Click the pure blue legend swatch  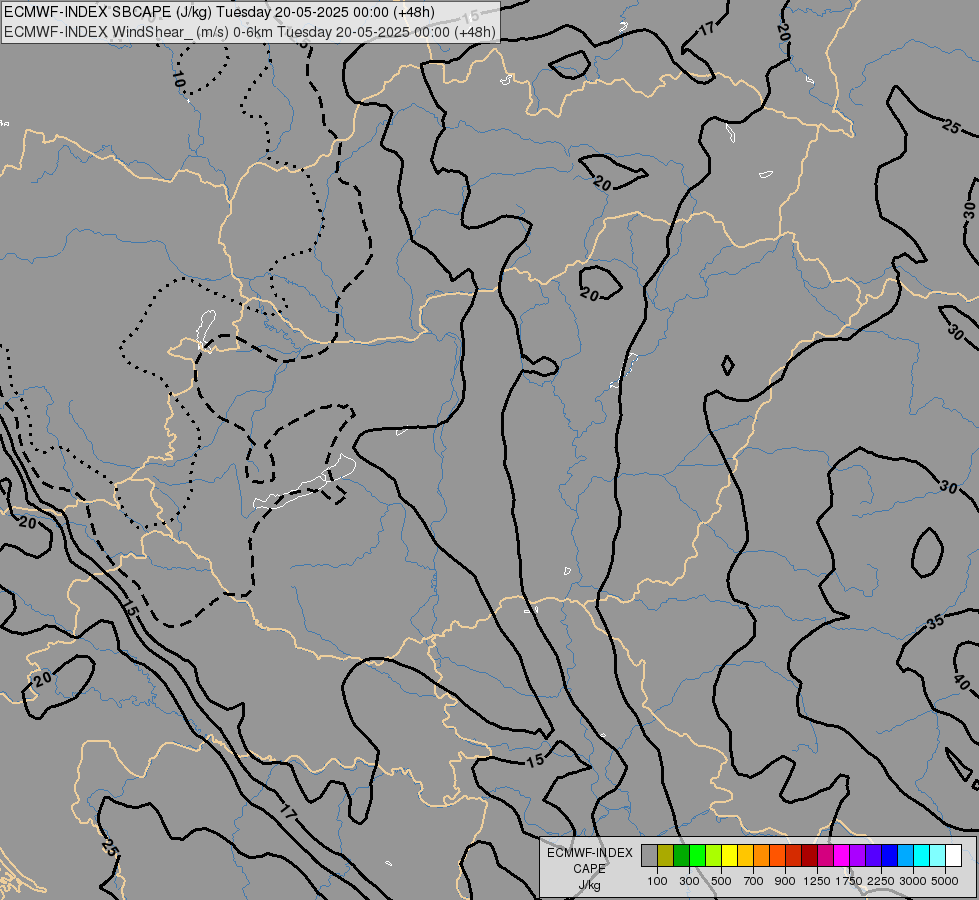coord(890,856)
